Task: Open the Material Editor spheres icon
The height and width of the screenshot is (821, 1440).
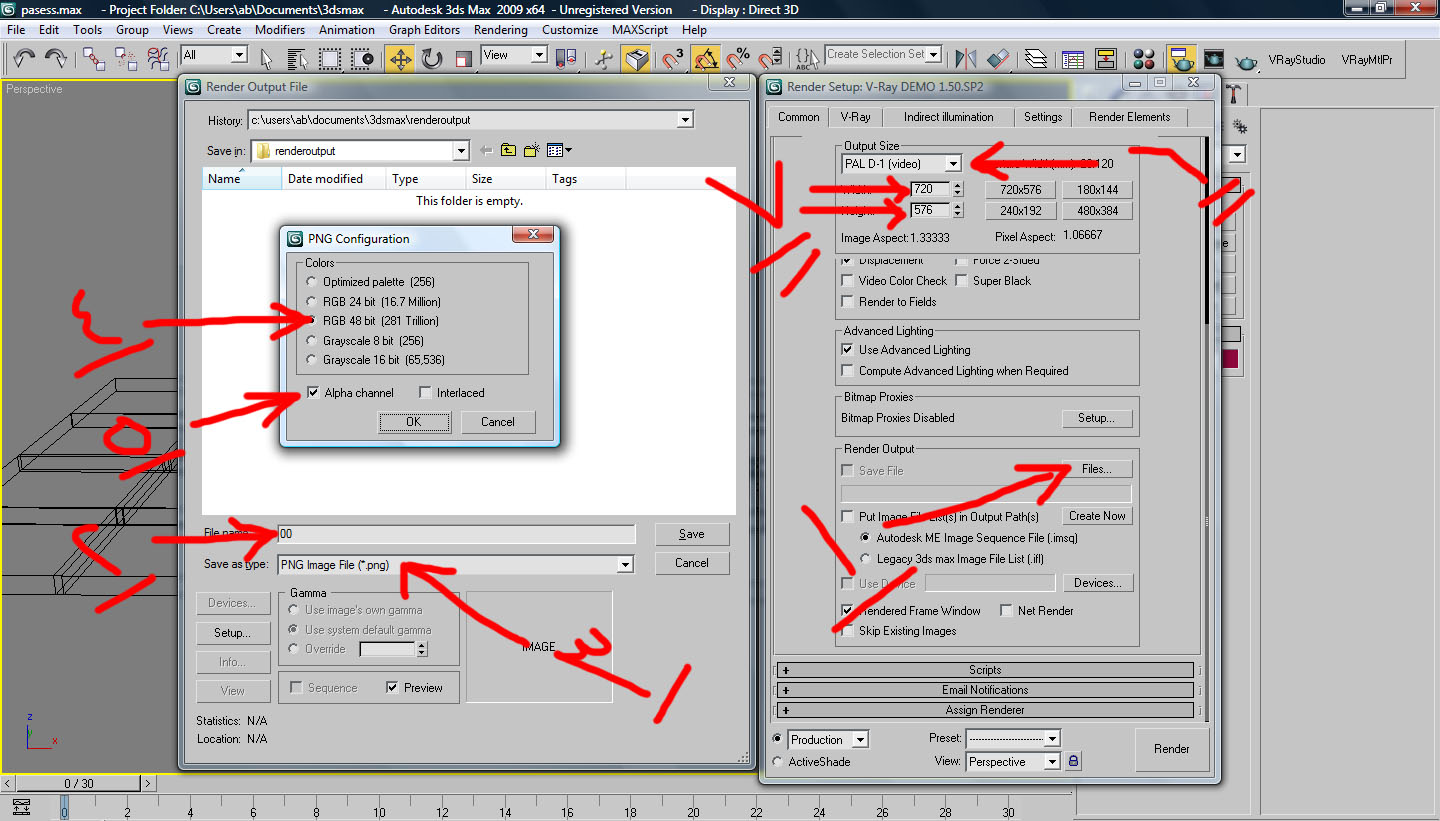Action: pos(1144,59)
